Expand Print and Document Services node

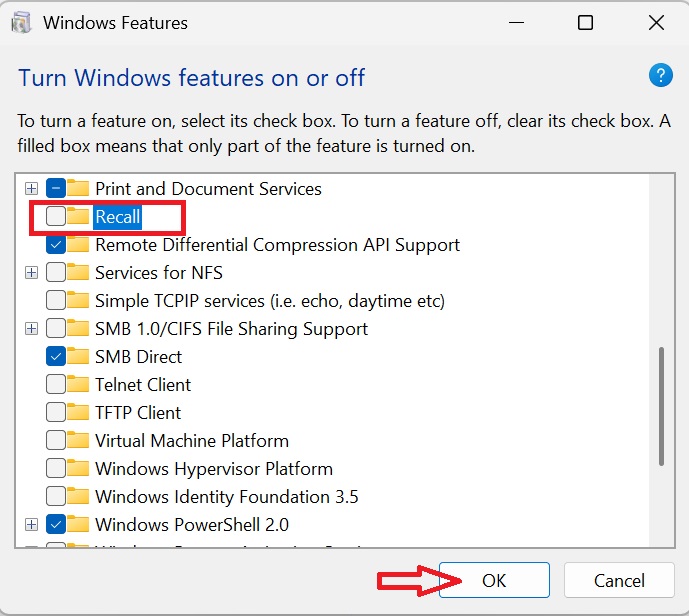31,188
